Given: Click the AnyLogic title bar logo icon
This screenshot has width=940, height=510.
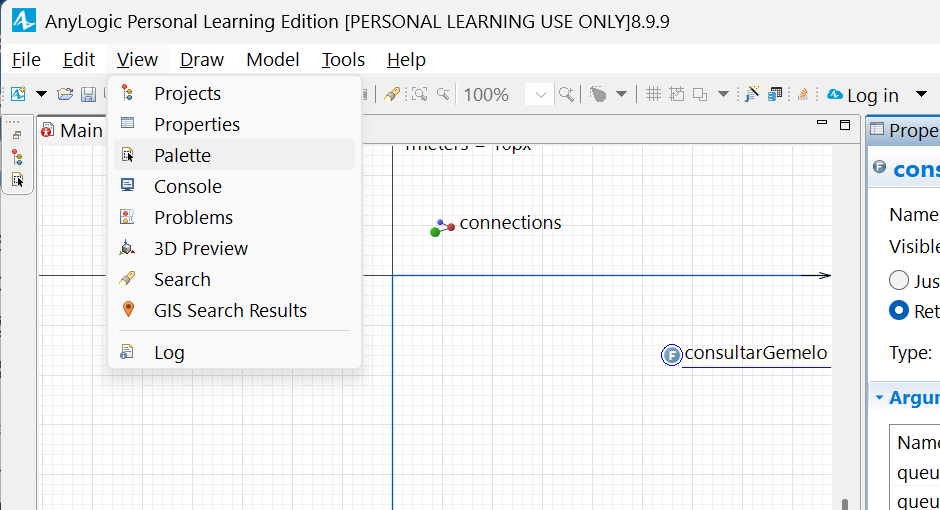Looking at the screenshot, I should click(23, 21).
